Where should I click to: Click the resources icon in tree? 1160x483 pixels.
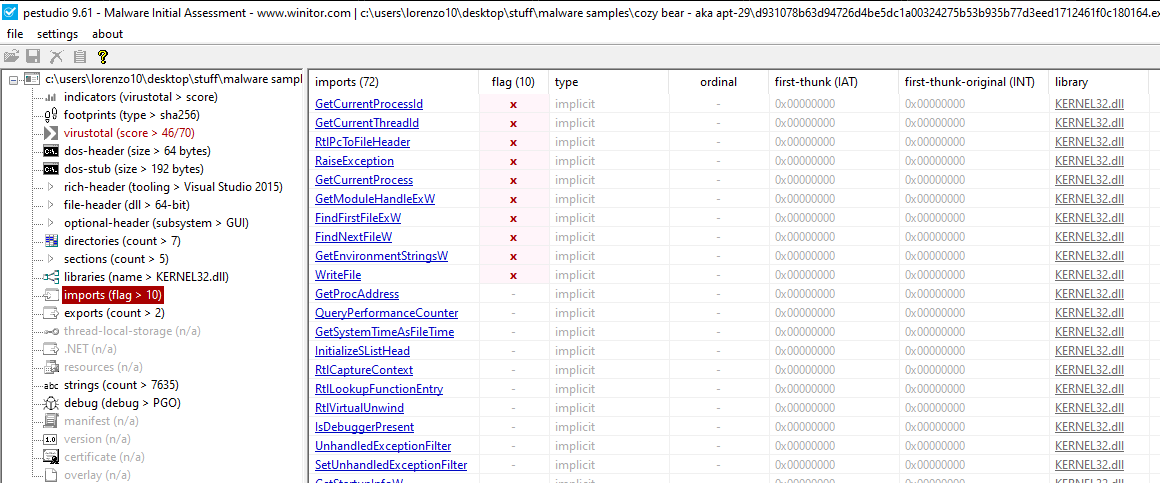(x=51, y=367)
